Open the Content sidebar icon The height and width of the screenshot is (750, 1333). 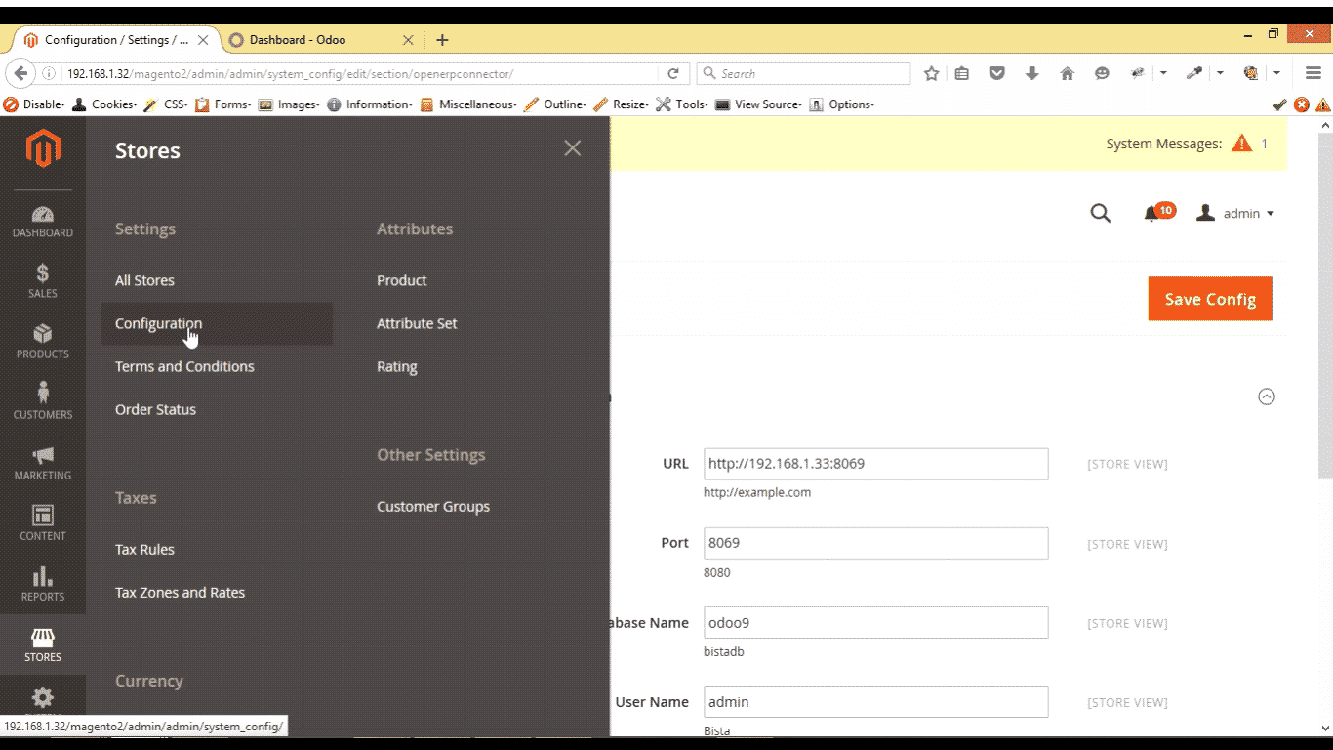[43, 523]
